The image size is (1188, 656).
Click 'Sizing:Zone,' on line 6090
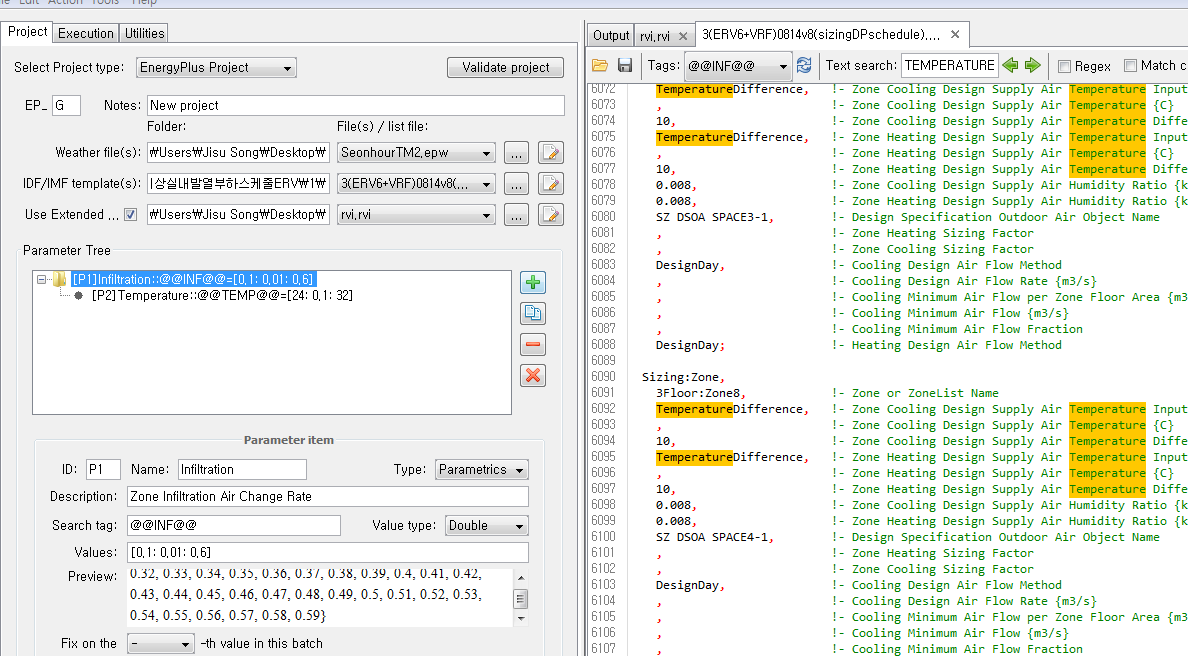pyautogui.click(x=683, y=377)
